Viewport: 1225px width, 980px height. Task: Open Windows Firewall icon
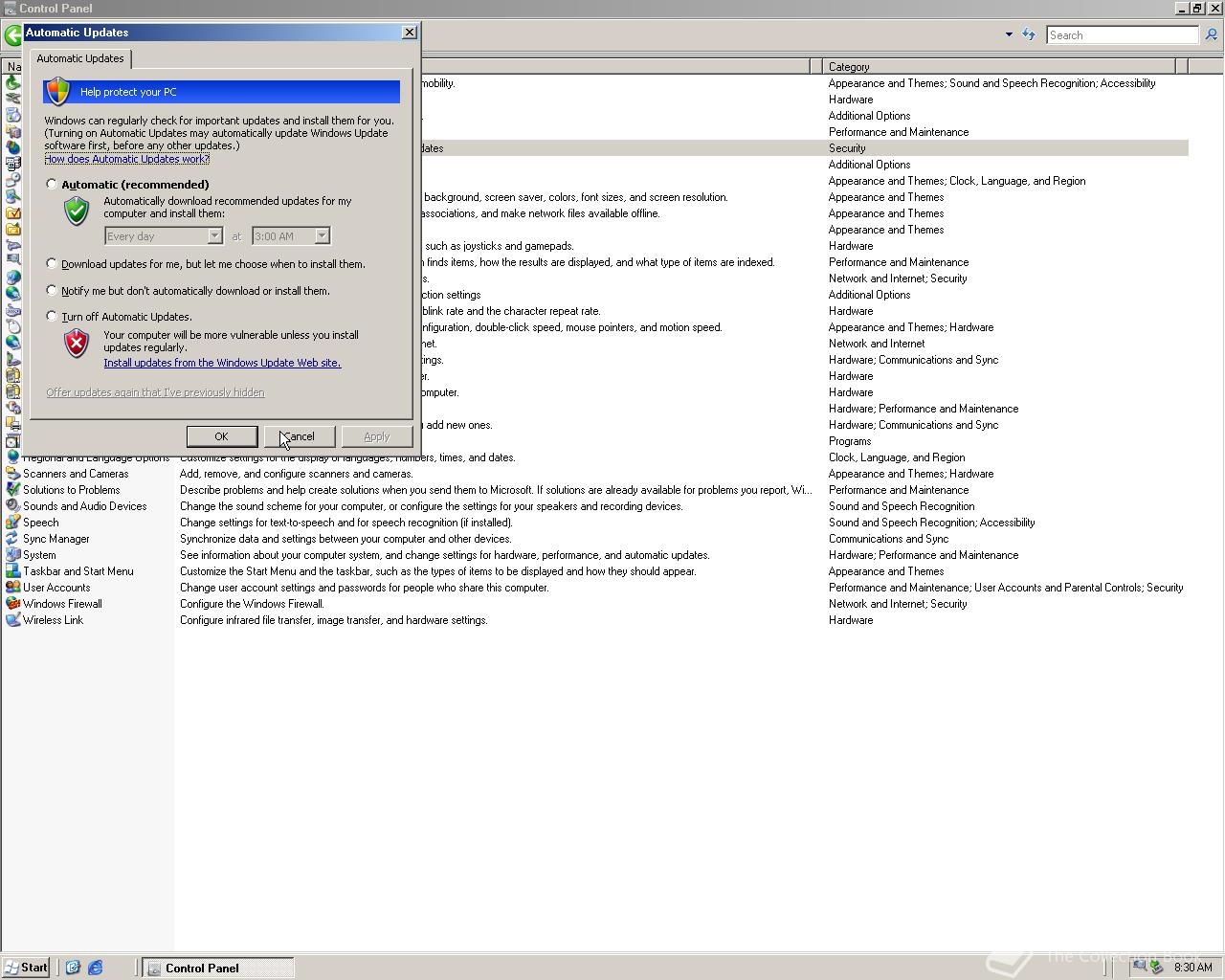12,604
